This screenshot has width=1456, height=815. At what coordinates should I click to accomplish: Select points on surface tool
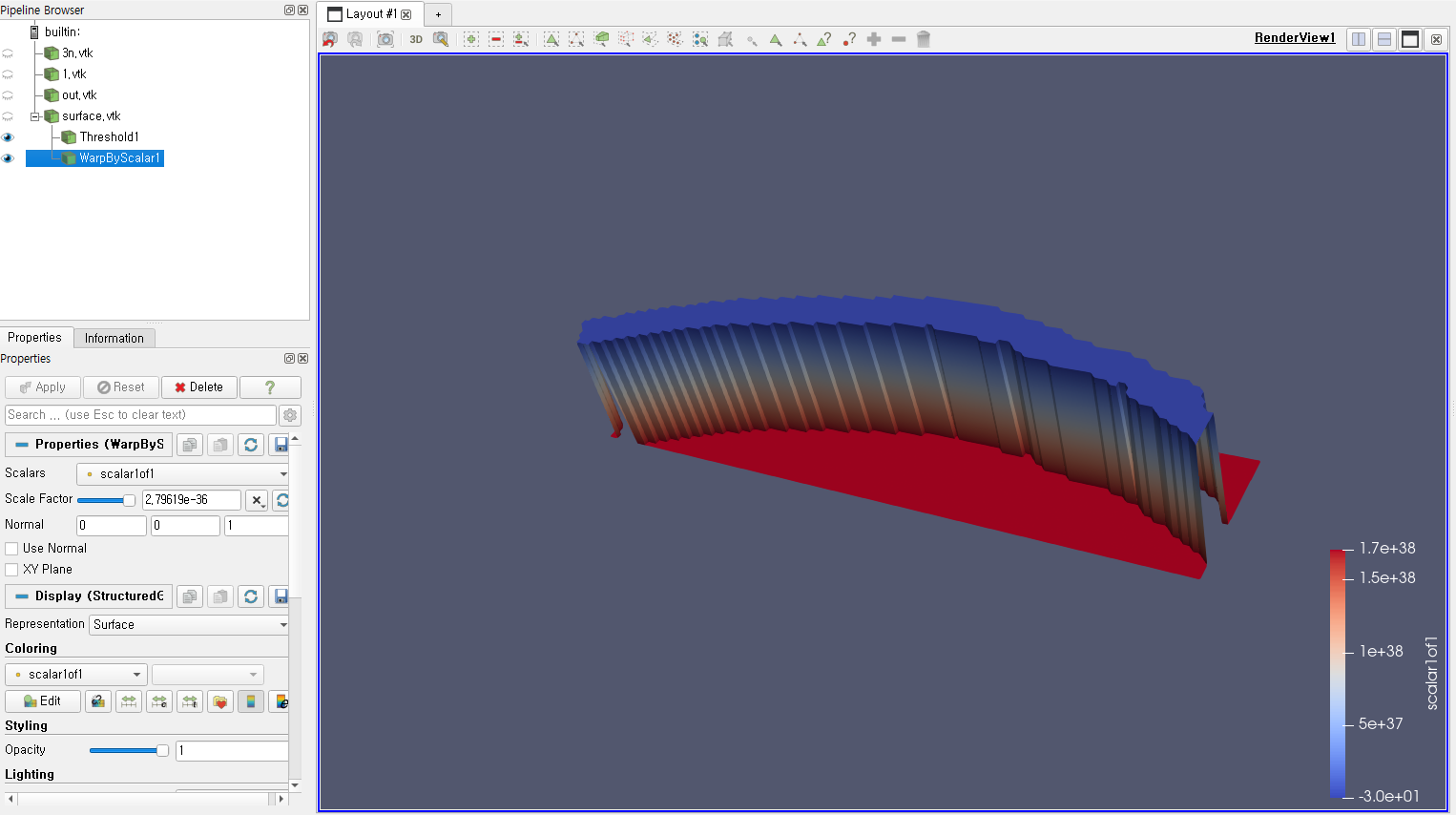point(576,39)
